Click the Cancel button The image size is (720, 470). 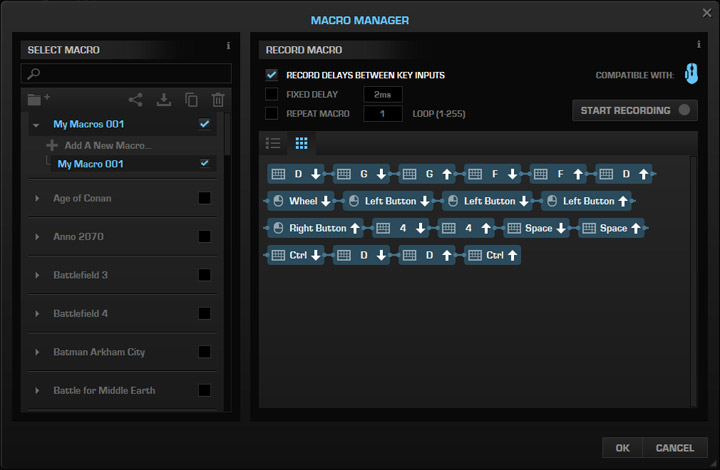click(675, 448)
